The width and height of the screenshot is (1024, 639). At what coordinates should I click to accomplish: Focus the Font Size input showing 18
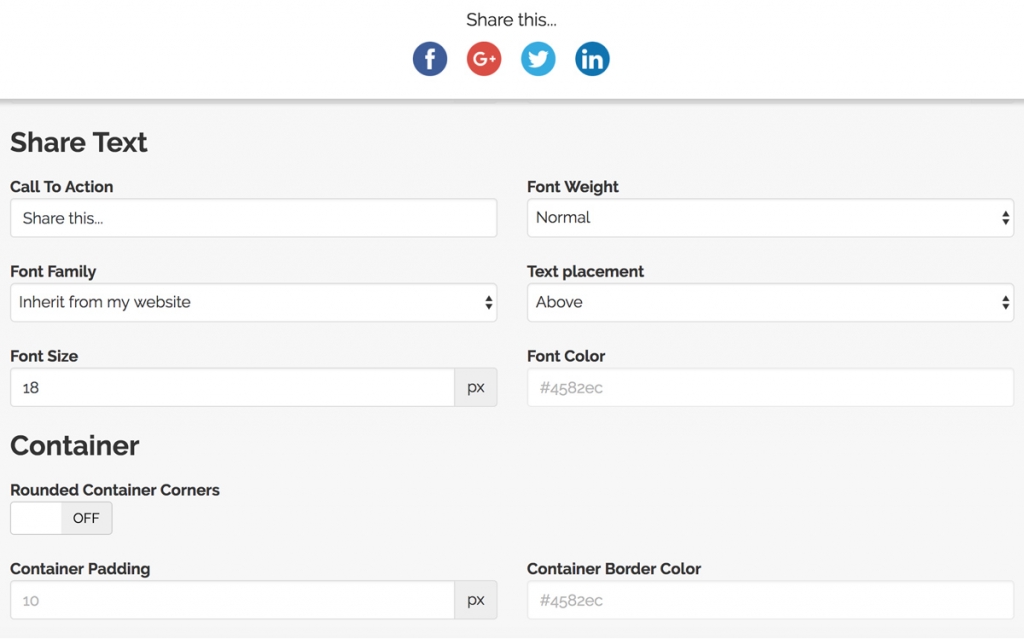(x=230, y=387)
